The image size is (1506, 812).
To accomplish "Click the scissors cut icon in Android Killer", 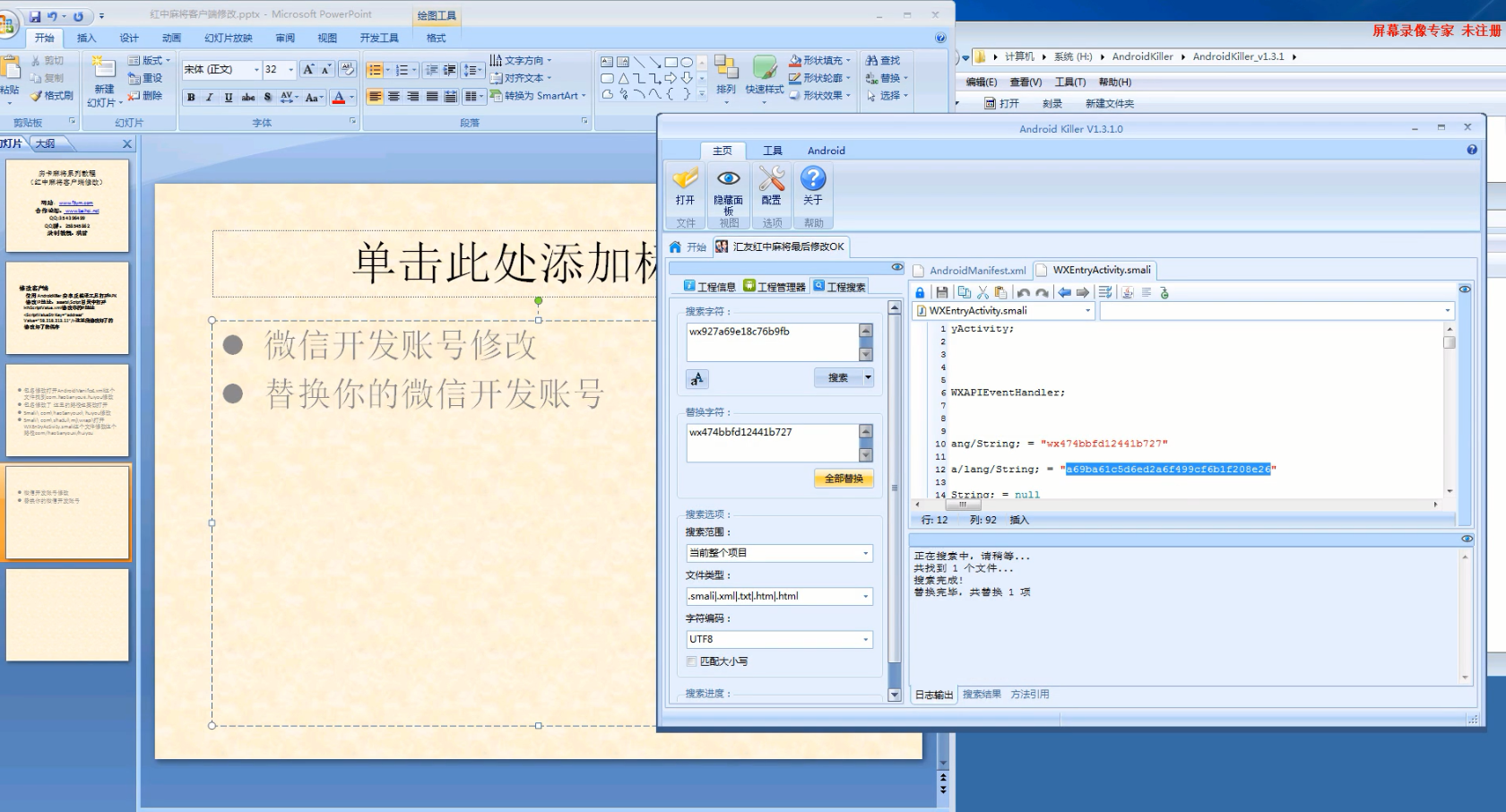I will (x=982, y=292).
